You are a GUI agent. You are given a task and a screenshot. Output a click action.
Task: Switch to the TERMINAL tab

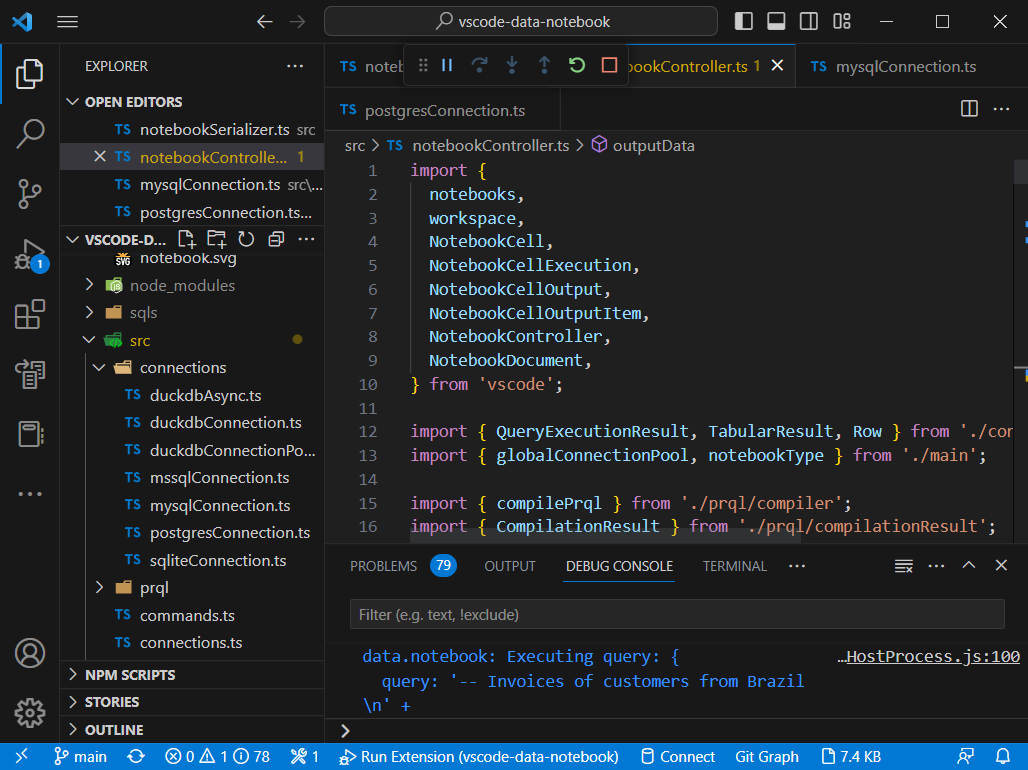click(734, 566)
